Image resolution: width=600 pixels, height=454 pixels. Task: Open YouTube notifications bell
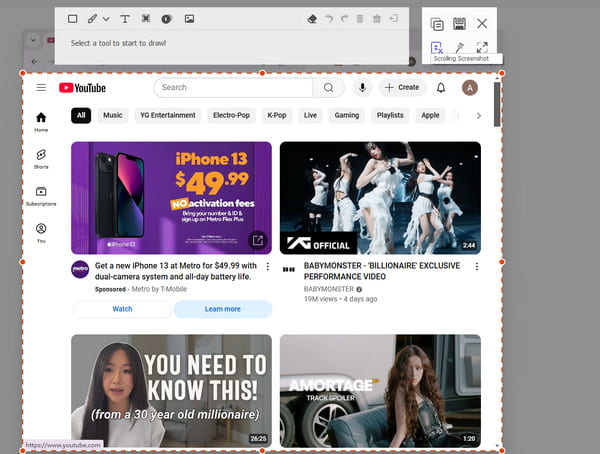441,88
